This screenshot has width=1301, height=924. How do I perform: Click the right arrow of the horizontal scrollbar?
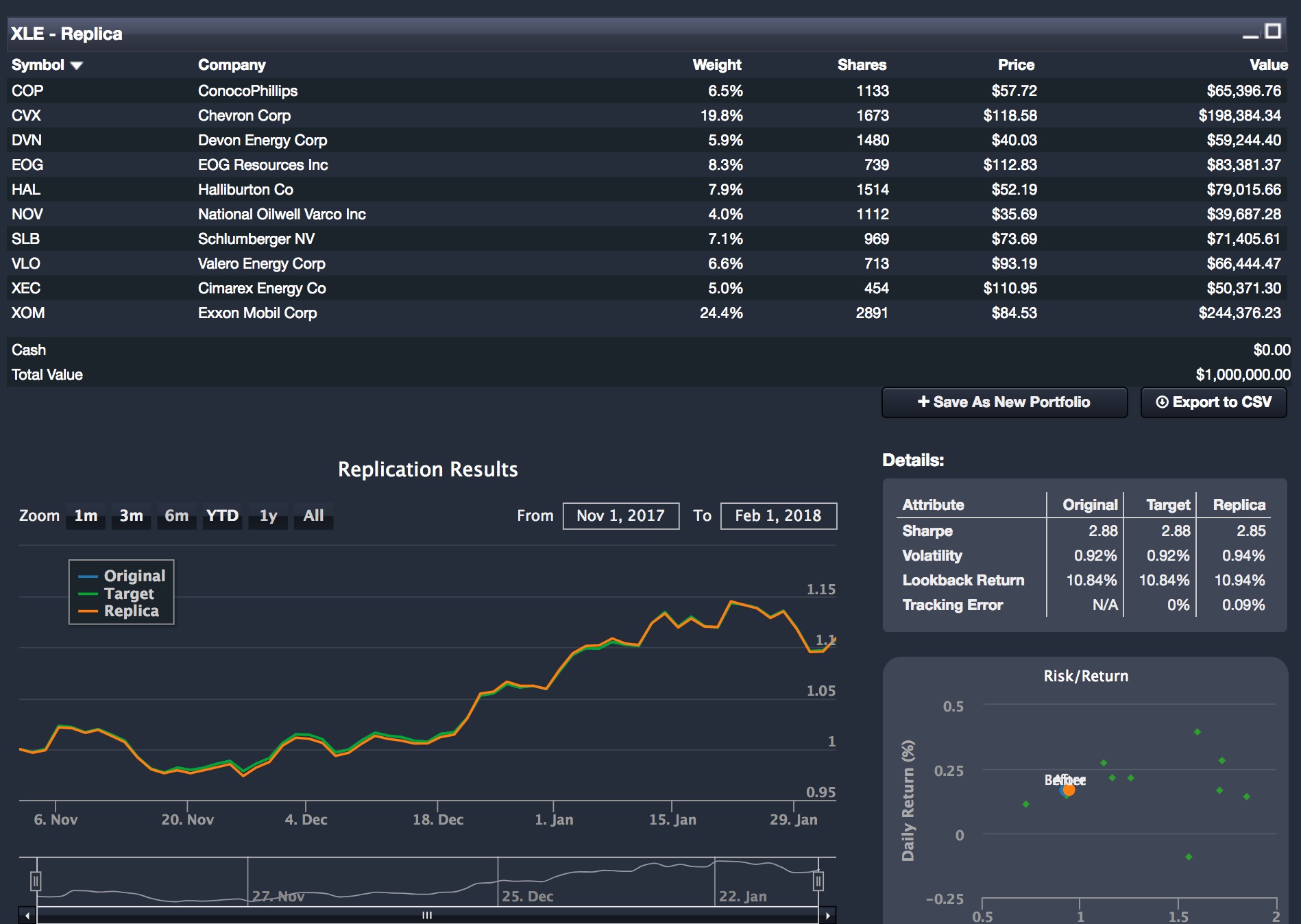click(x=827, y=914)
